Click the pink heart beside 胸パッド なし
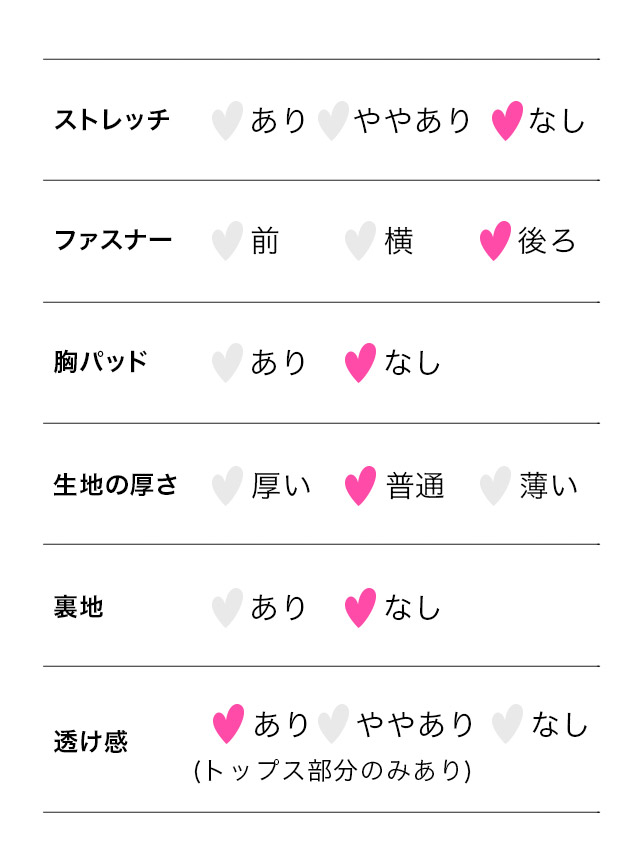640x854 pixels. coord(360,363)
